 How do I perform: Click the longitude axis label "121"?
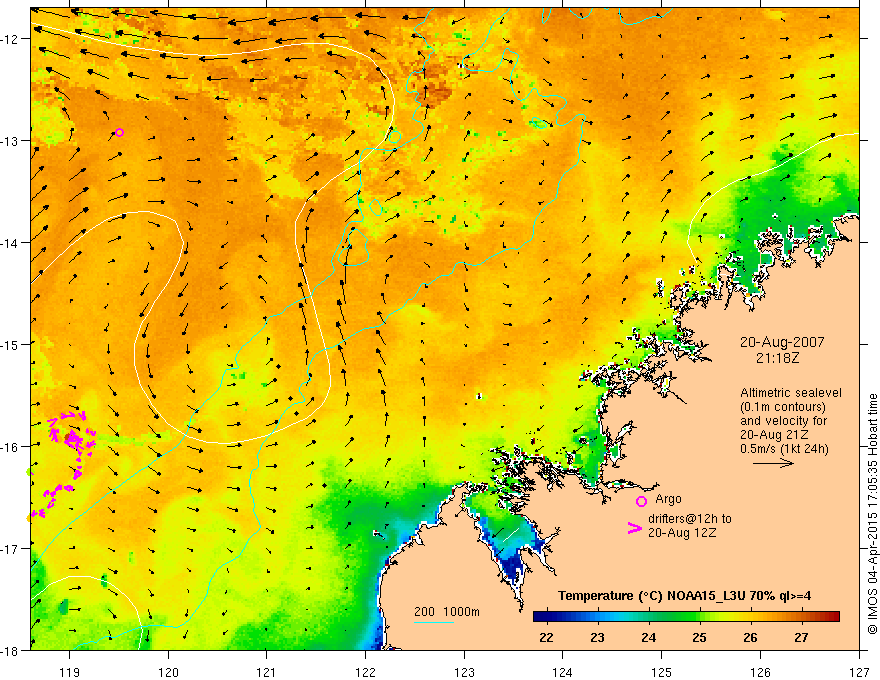[x=267, y=672]
